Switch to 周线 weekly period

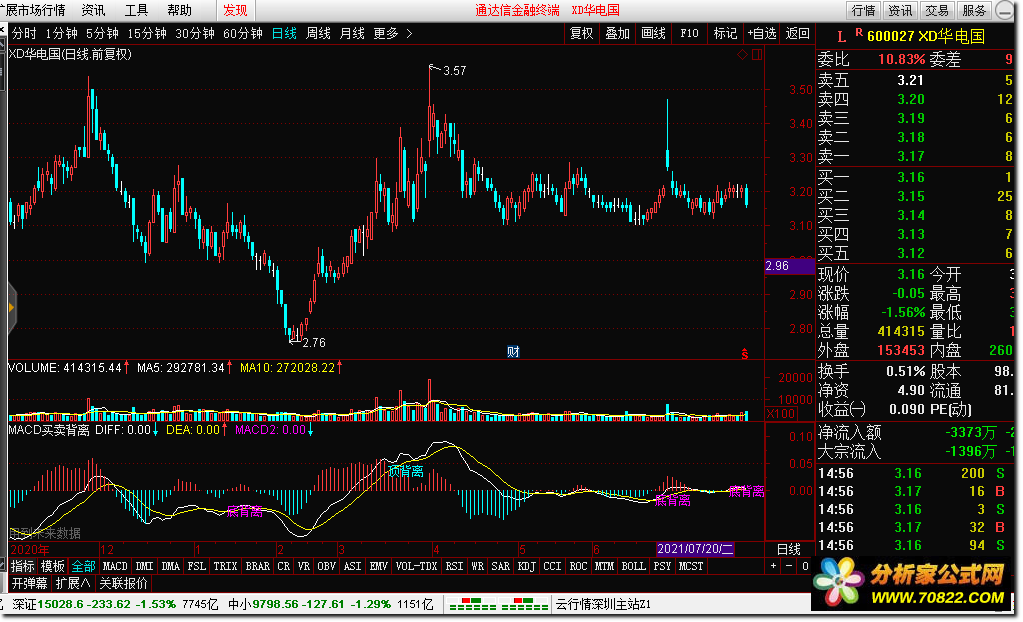tap(318, 33)
